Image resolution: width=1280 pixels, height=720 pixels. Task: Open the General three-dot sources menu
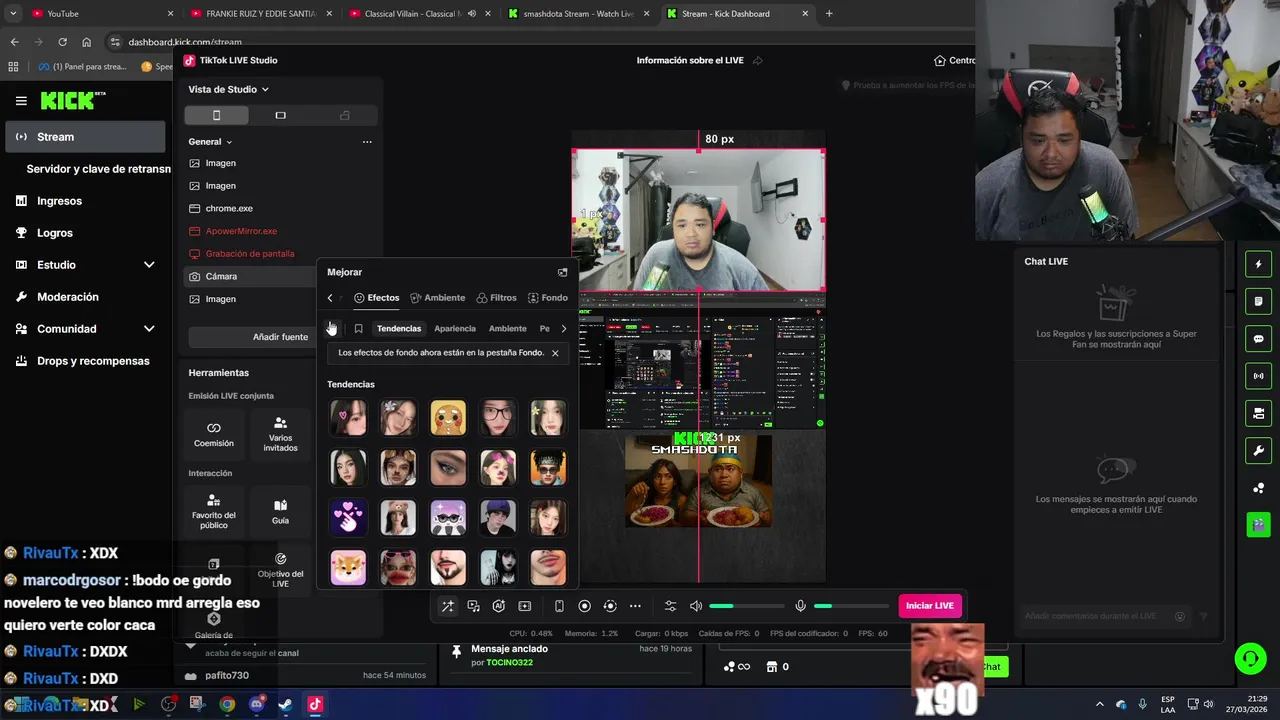point(367,142)
